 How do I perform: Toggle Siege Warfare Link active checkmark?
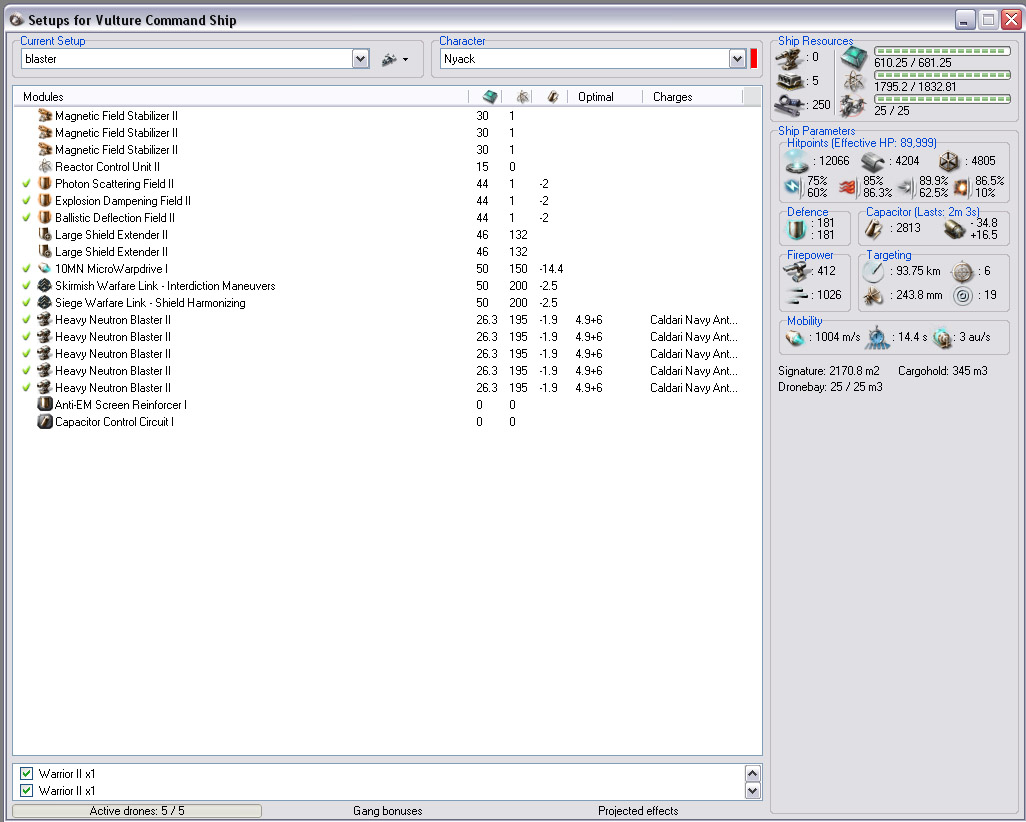26,303
